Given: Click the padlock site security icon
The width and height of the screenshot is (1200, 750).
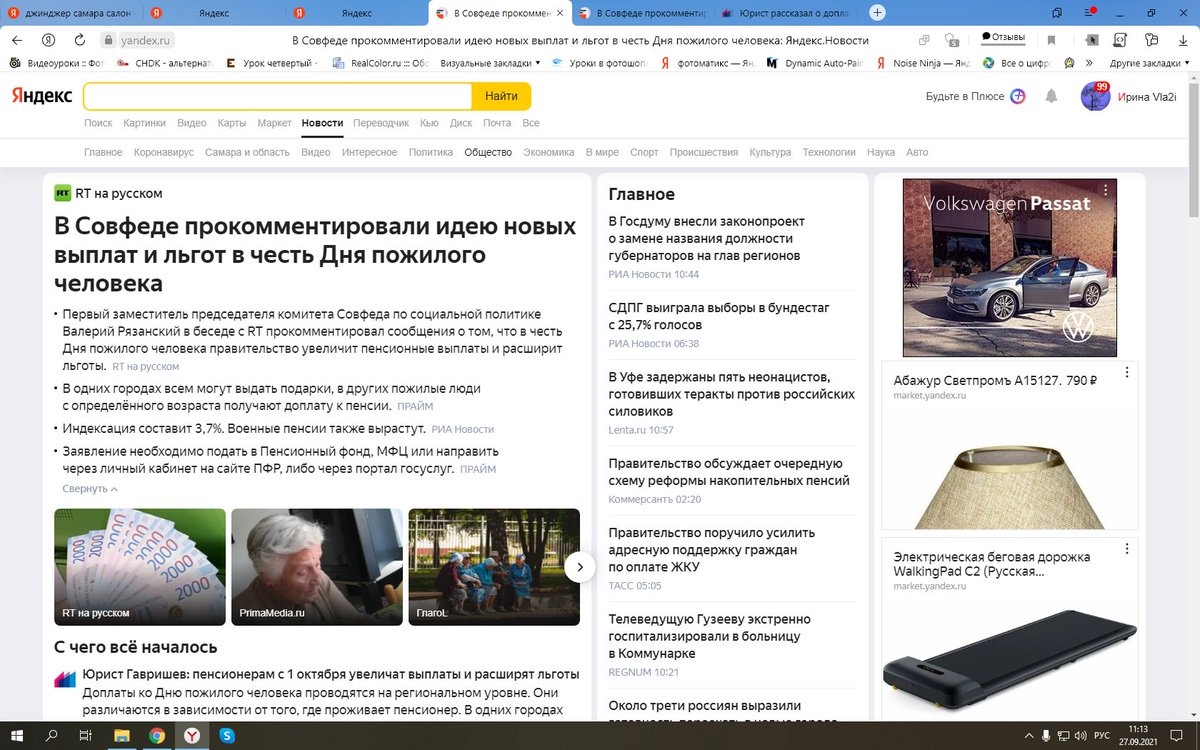Looking at the screenshot, I should pos(109,41).
